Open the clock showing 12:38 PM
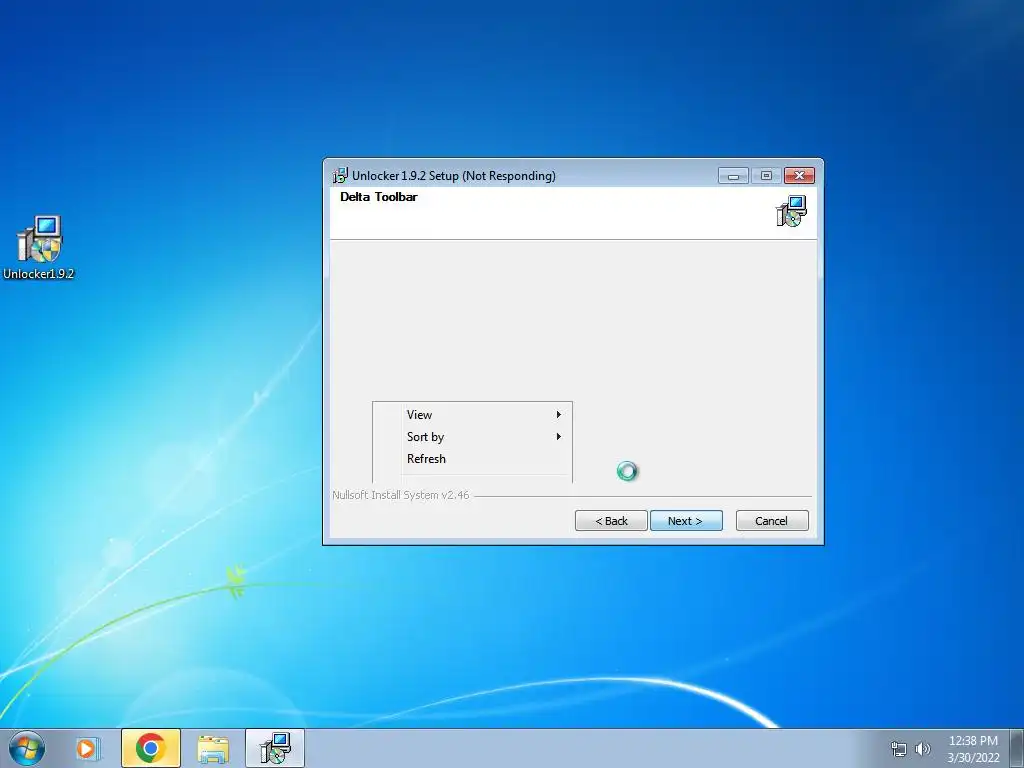Image resolution: width=1024 pixels, height=768 pixels. pos(973,749)
